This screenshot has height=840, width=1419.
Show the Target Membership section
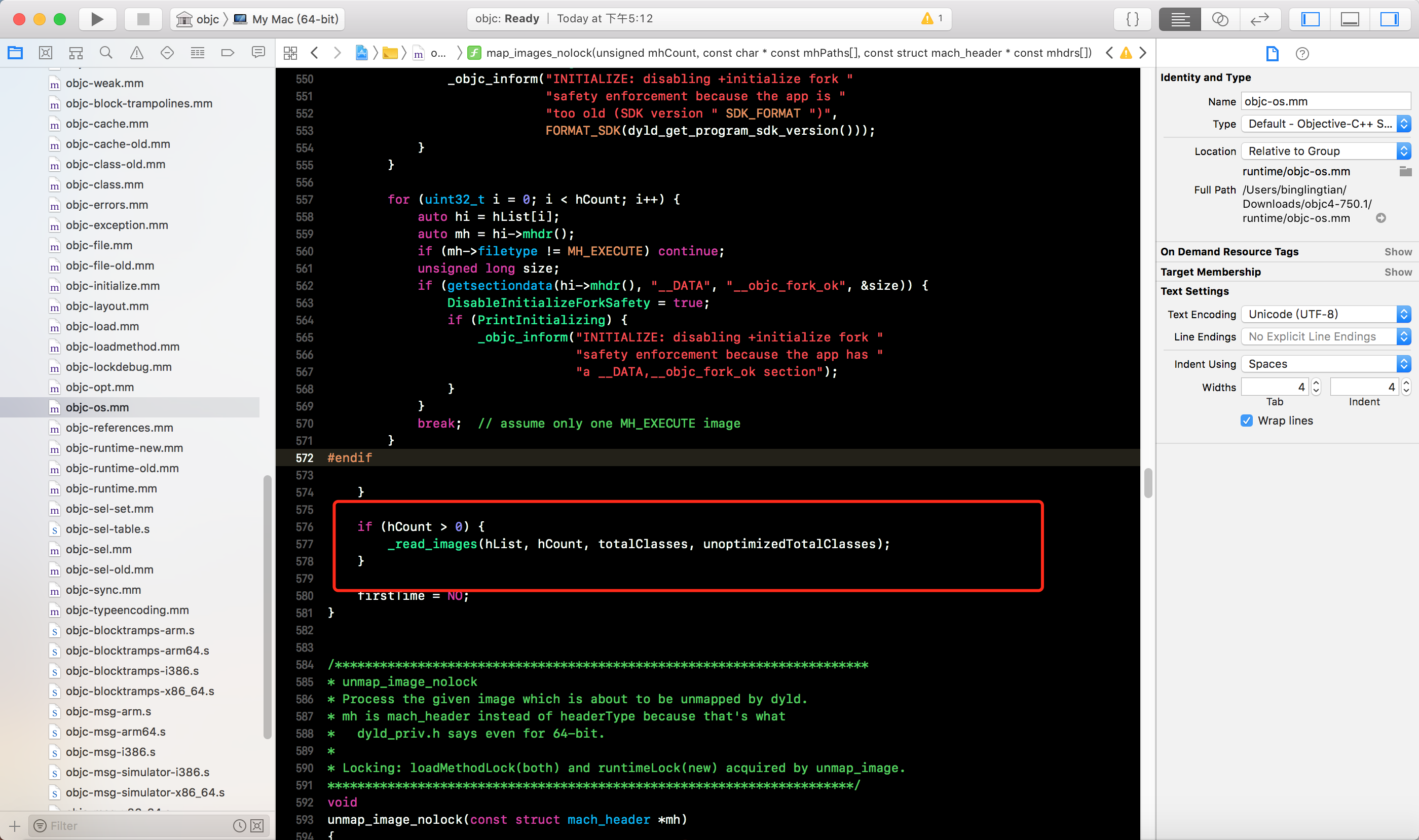[1398, 272]
